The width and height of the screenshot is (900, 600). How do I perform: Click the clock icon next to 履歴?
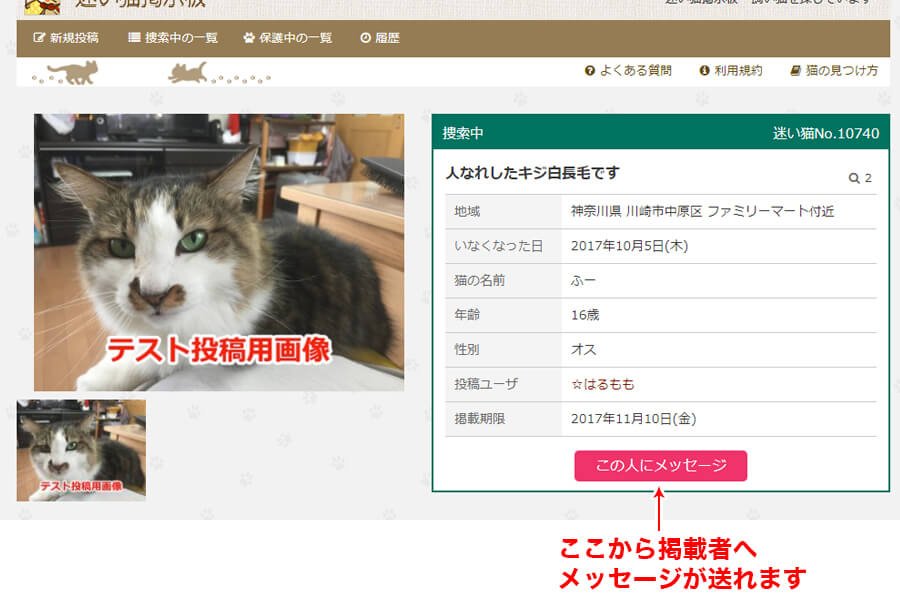365,38
